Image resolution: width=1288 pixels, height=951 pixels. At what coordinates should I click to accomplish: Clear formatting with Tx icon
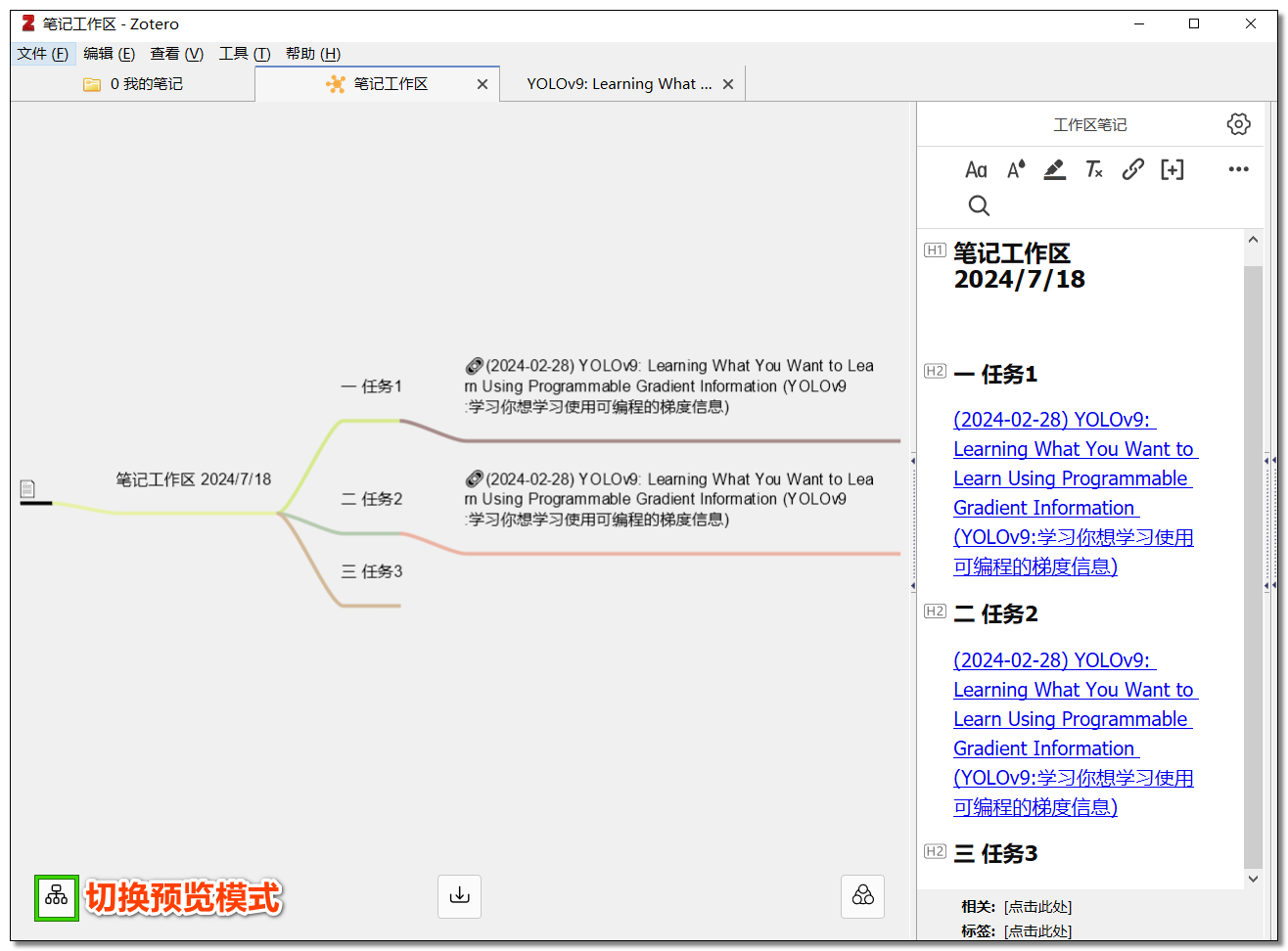(x=1094, y=169)
